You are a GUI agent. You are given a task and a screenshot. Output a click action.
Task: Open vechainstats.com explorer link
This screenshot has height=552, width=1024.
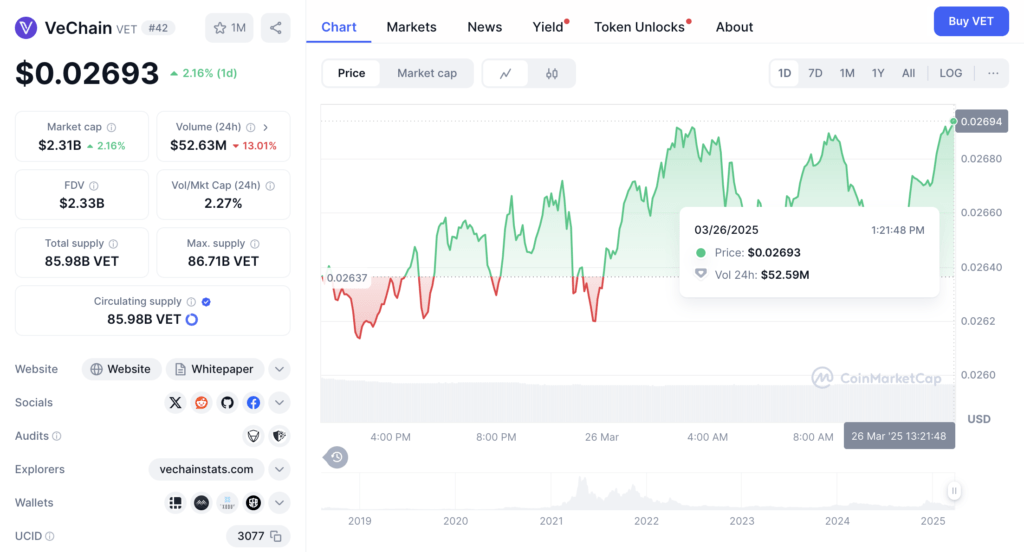click(206, 469)
